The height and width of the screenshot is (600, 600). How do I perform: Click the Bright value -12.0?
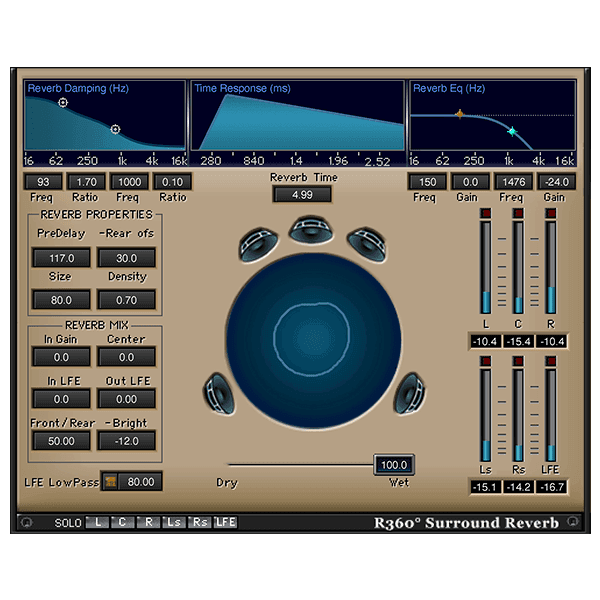pos(126,441)
